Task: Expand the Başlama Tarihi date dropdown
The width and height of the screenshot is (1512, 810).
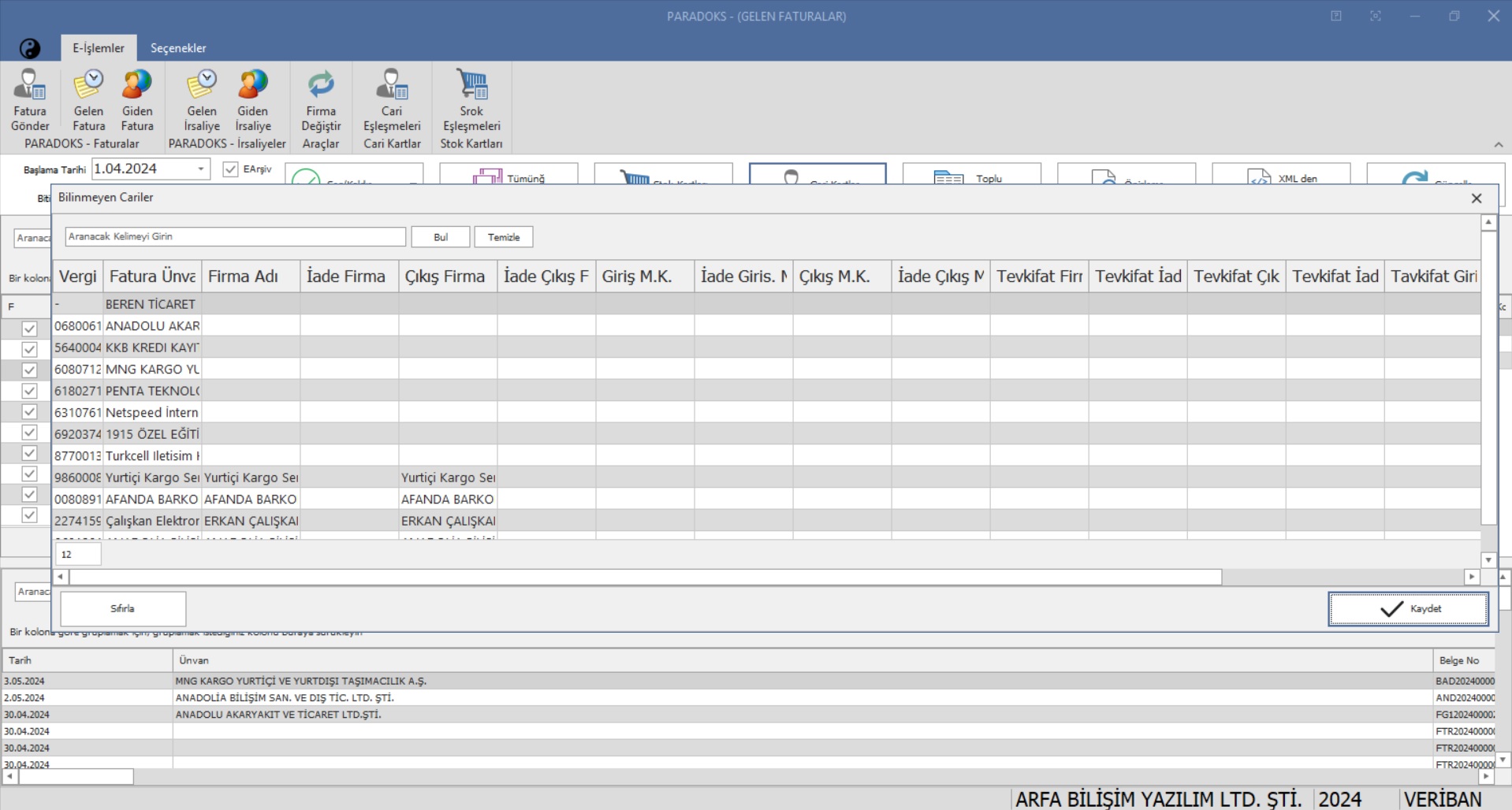Action: (201, 169)
